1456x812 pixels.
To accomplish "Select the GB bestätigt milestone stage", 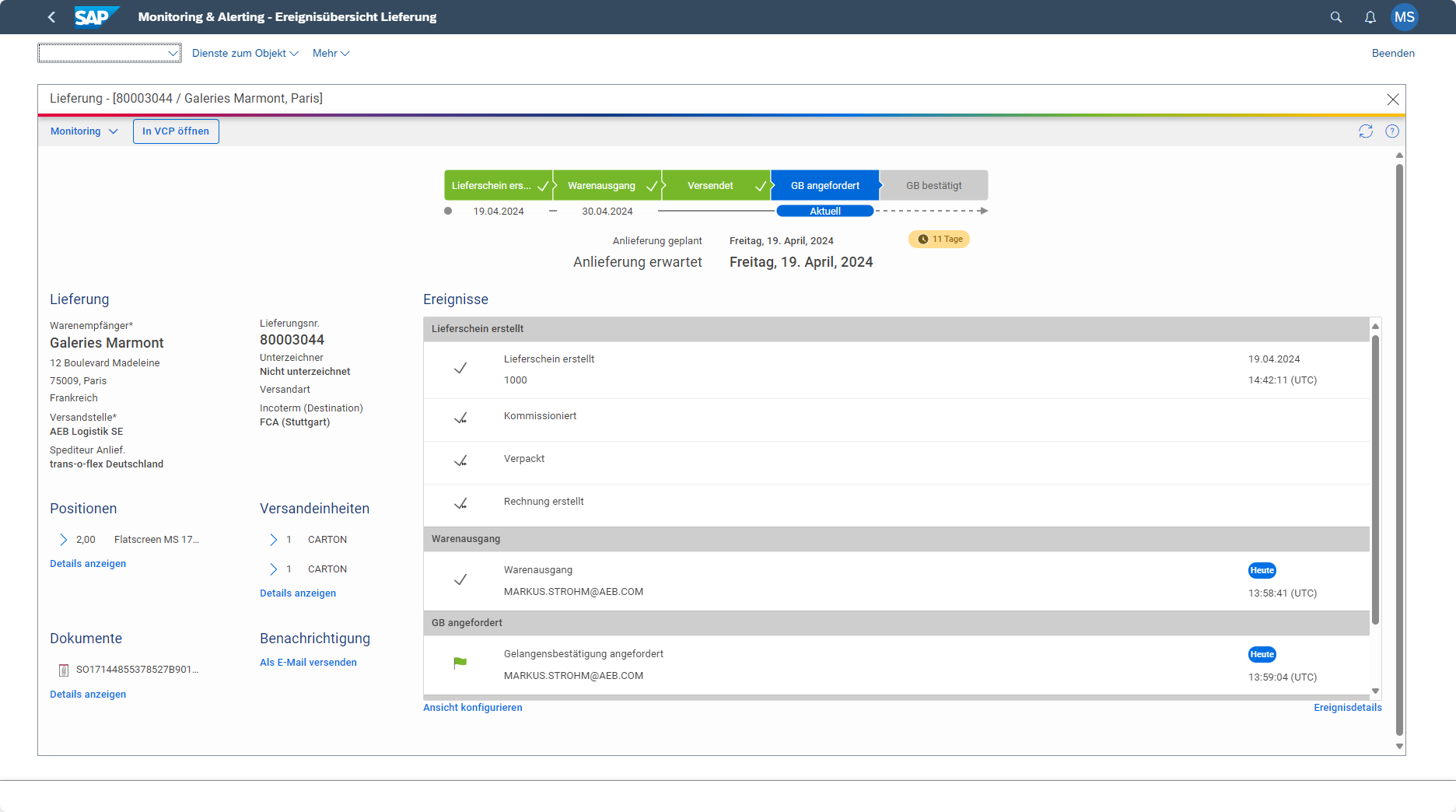I will pos(933,185).
